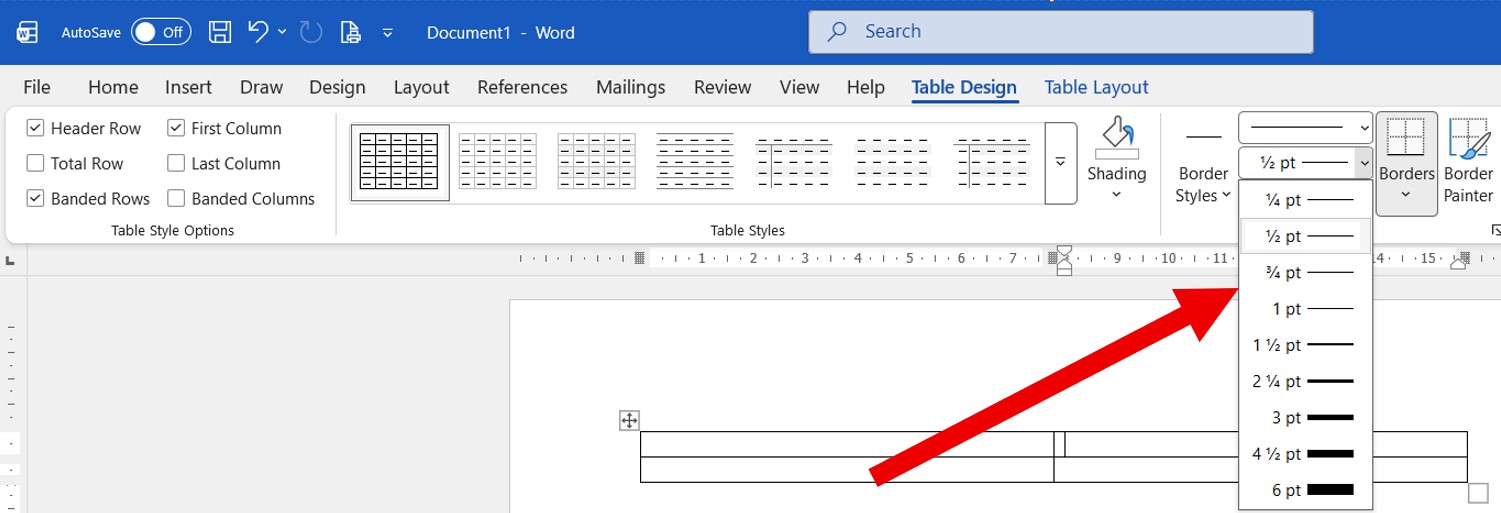Save the document with the floppy icon
Screen dimensions: 1501x513
(x=220, y=32)
